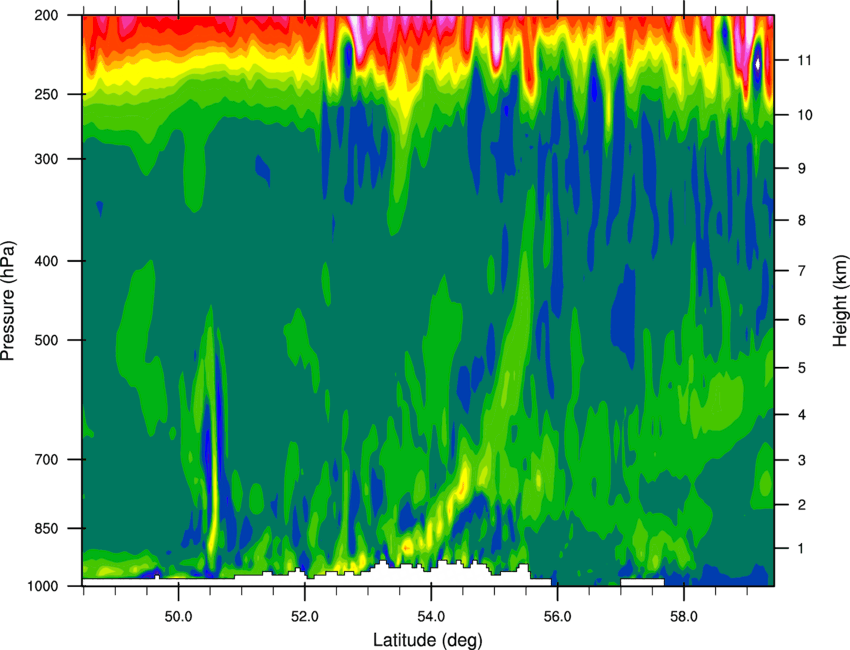850x650 pixels.
Task: Select the 400 pressure tick label
Action: 46,261
